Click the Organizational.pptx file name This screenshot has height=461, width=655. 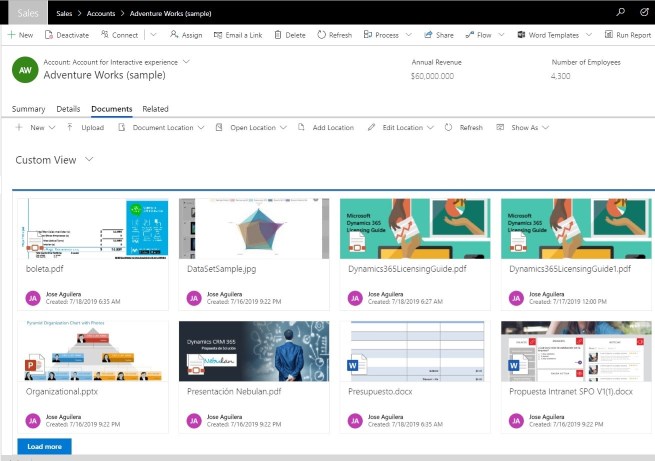(x=62, y=392)
